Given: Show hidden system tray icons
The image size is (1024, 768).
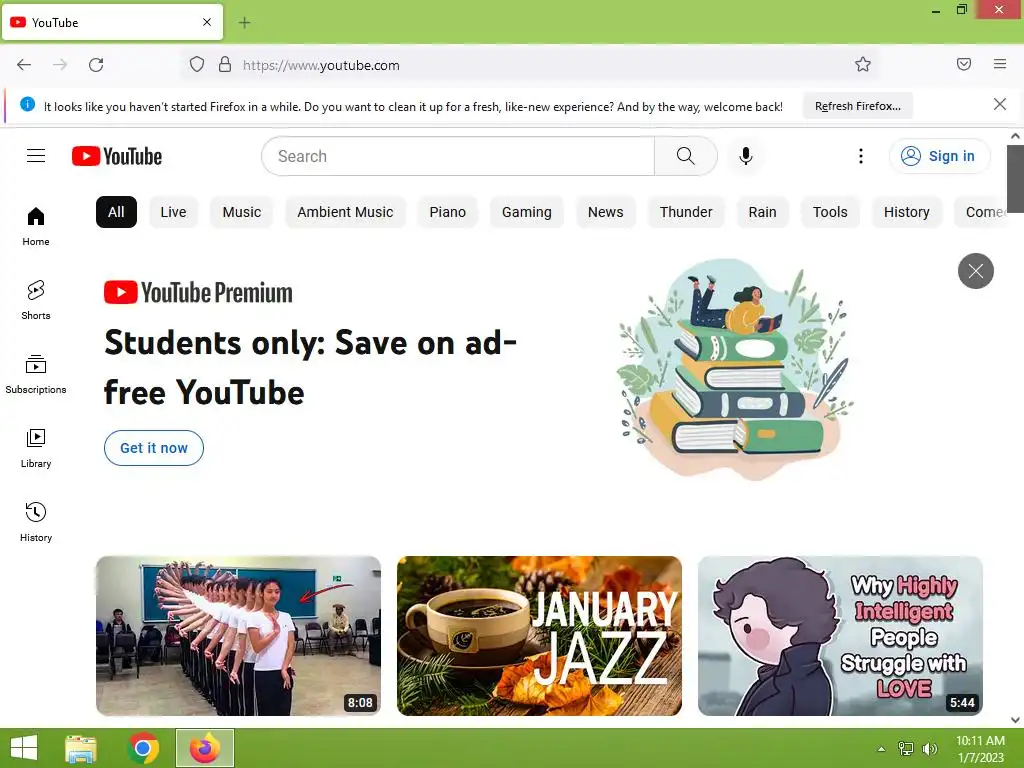Looking at the screenshot, I should pos(882,749).
